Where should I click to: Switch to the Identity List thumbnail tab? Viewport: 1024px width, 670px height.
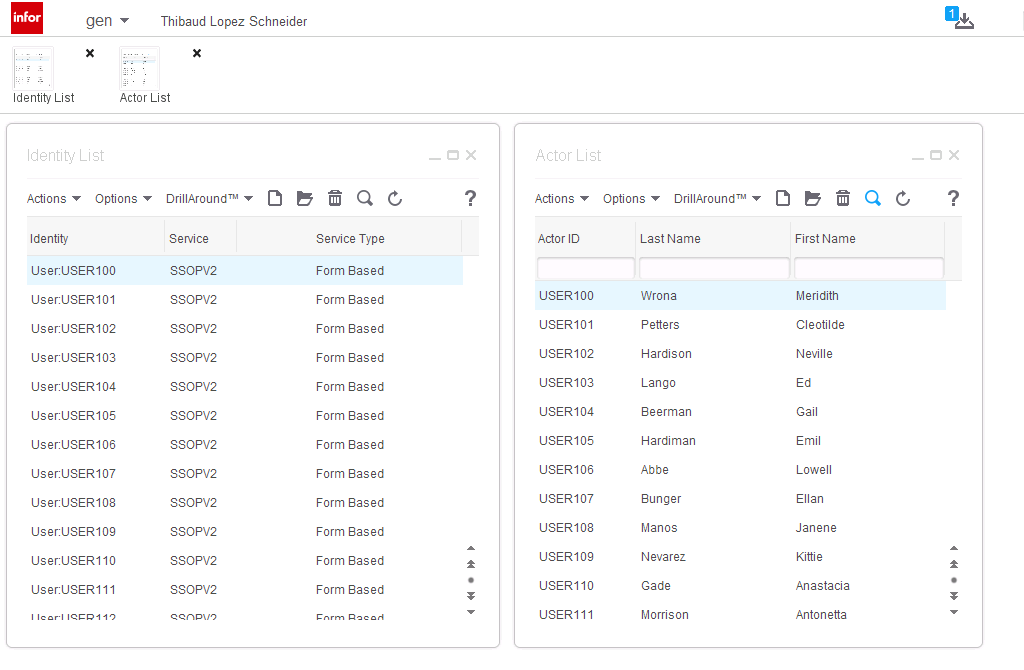[35, 68]
